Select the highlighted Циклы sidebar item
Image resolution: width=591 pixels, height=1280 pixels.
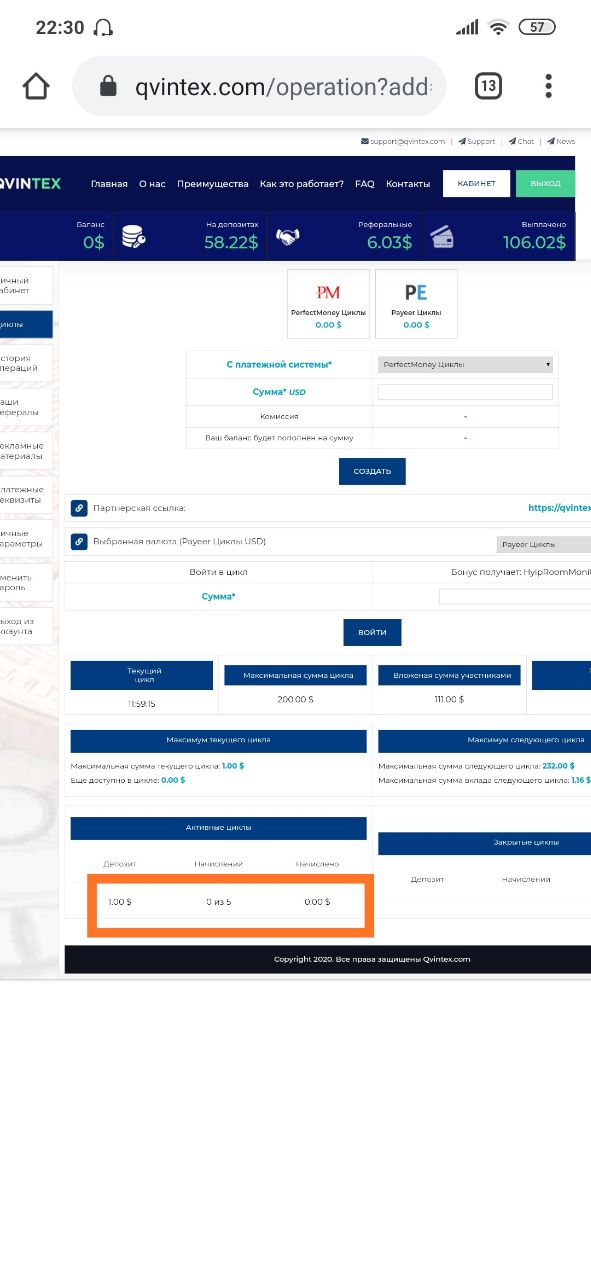(26, 324)
